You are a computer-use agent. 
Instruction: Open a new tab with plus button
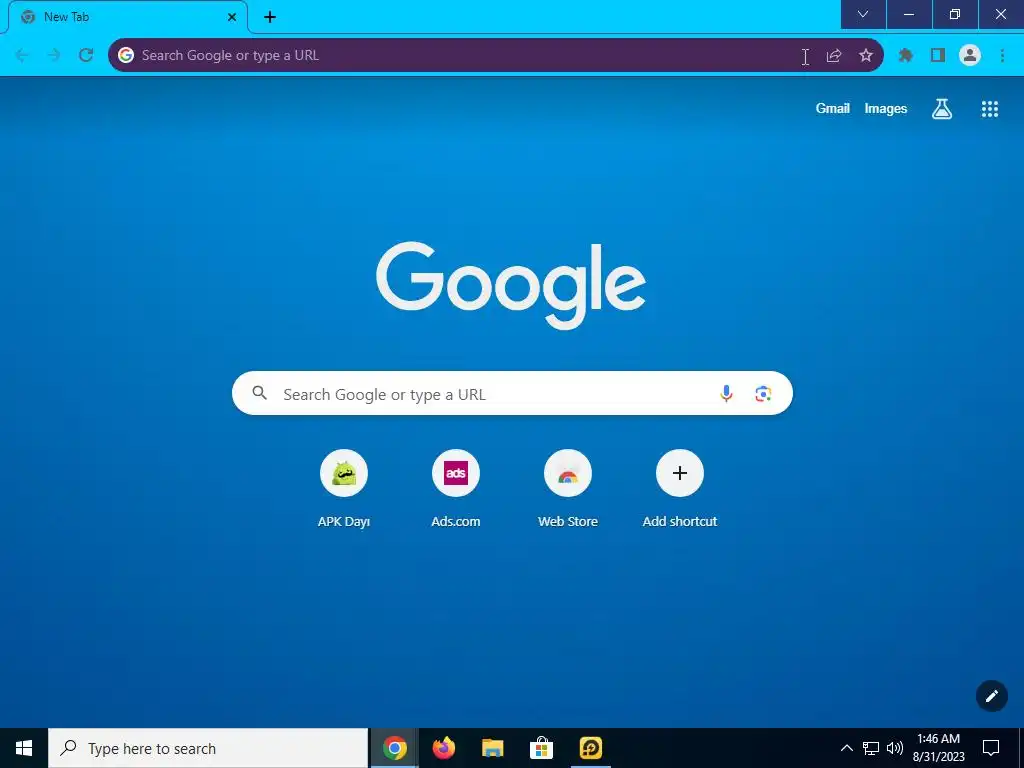pyautogui.click(x=270, y=17)
